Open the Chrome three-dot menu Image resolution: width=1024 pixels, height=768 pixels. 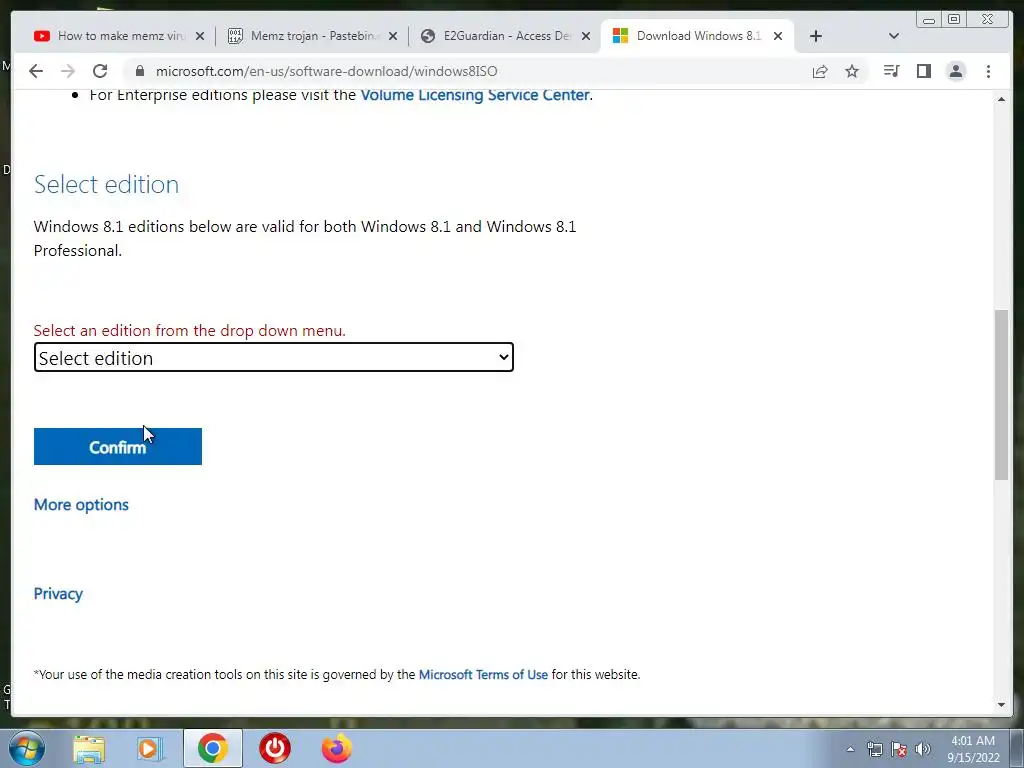988,71
